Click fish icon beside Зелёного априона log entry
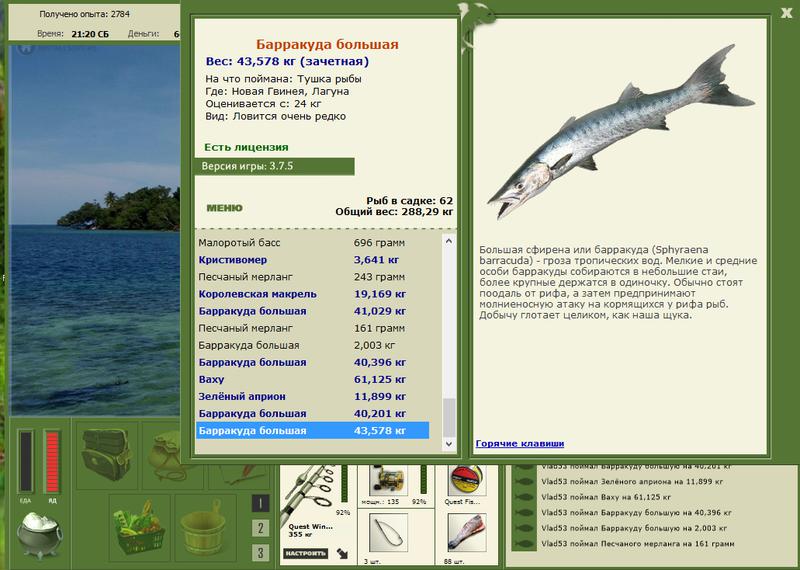This screenshot has height=570, width=800. 524,481
